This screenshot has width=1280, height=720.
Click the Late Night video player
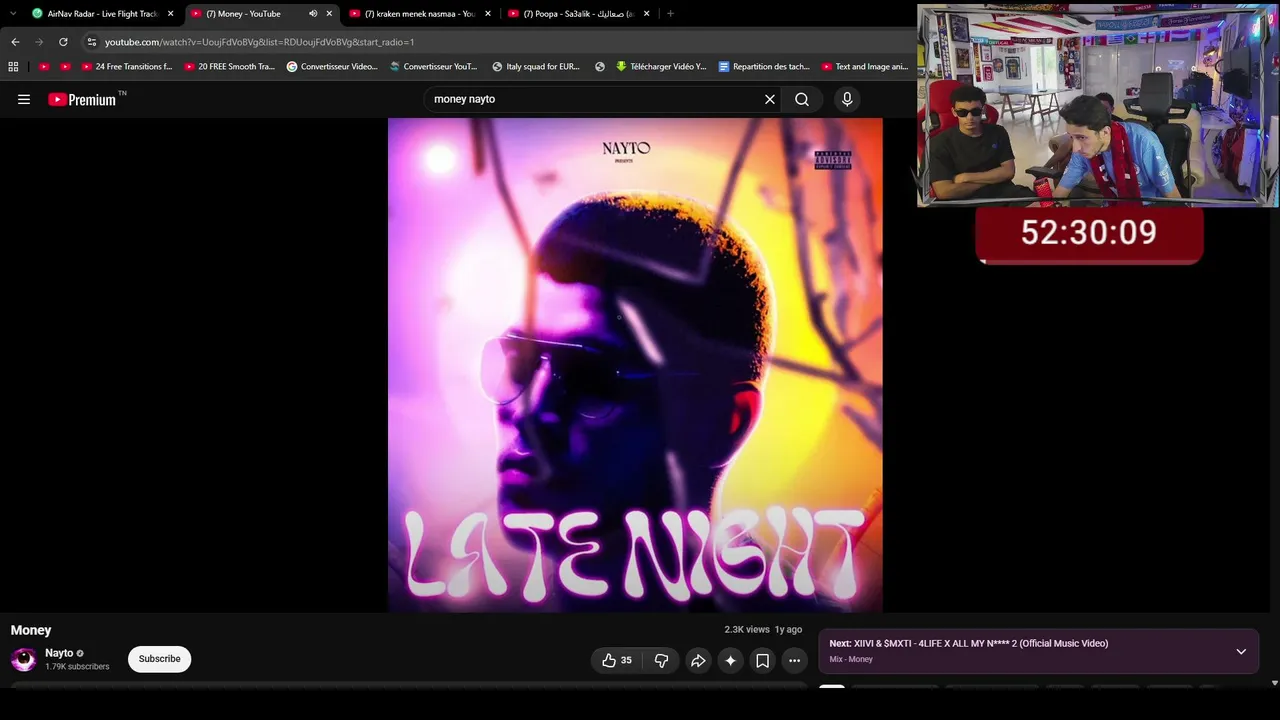(x=635, y=365)
